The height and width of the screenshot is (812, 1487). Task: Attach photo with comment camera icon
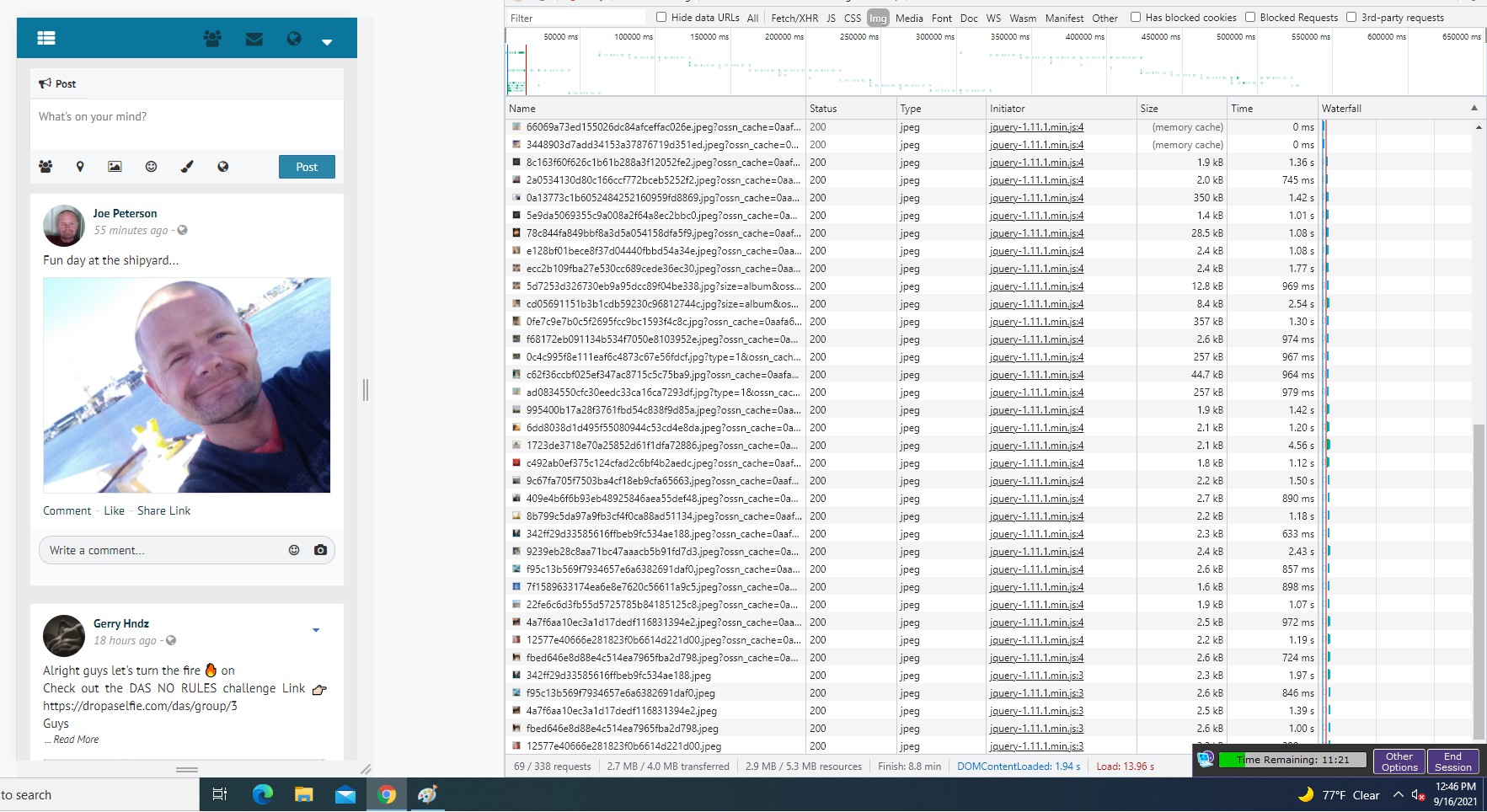320,550
